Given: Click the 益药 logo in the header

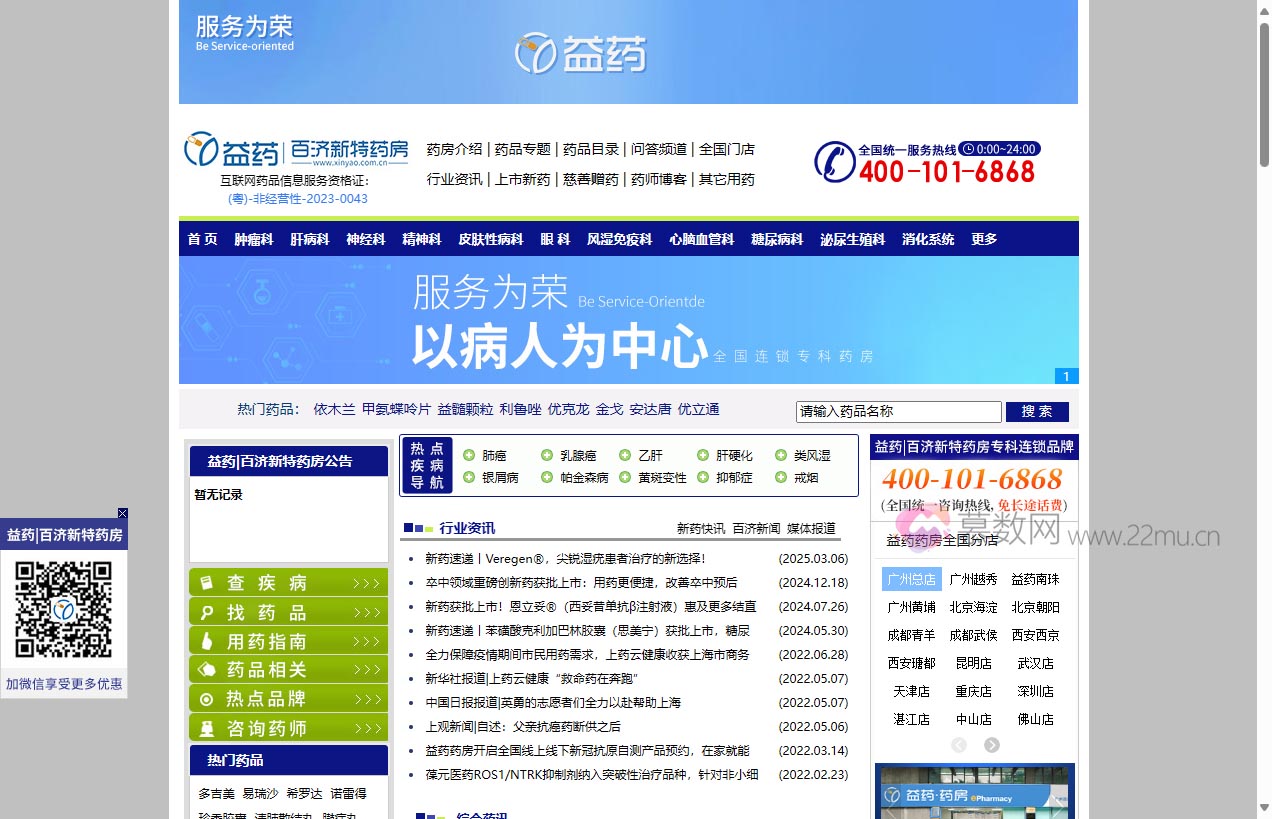Looking at the screenshot, I should pos(232,151).
